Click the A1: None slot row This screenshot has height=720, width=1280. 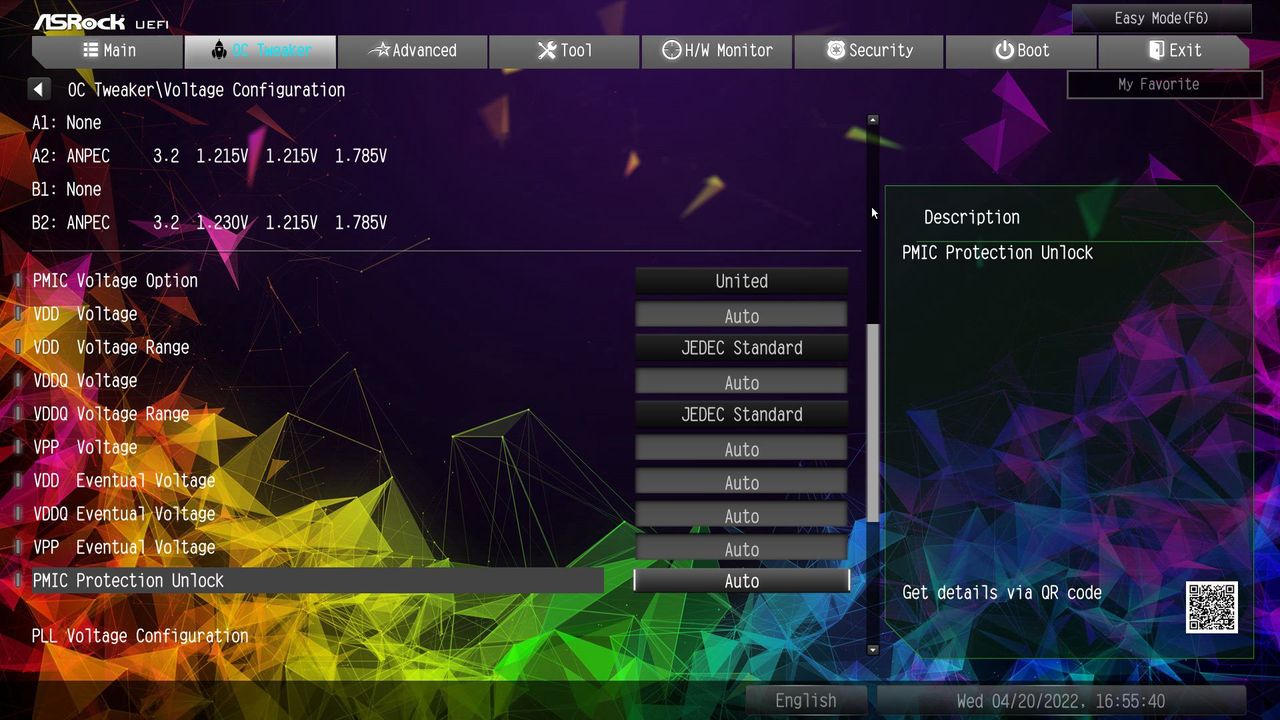pyautogui.click(x=66, y=122)
